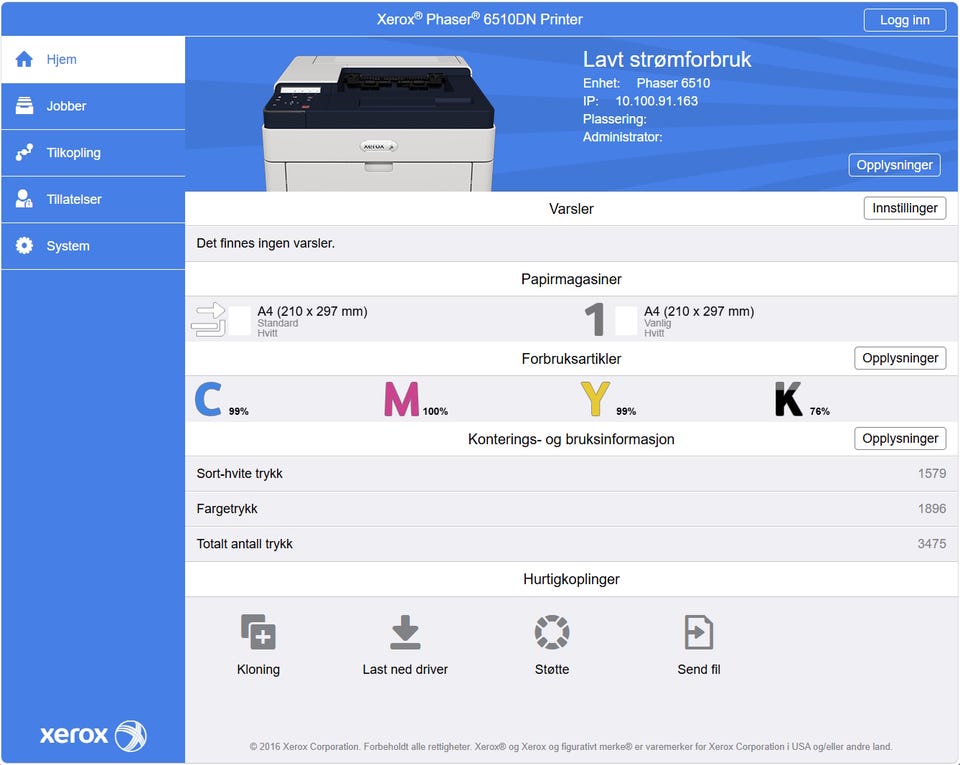This screenshot has height=765, width=960.
Task: Click the Enhet Phaser 6510 line
Action: point(647,83)
